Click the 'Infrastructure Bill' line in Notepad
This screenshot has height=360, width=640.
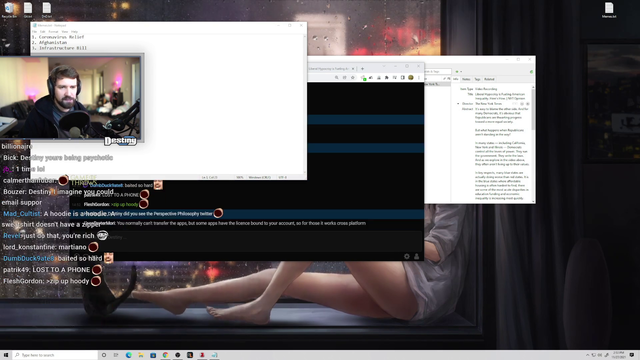[x=59, y=48]
